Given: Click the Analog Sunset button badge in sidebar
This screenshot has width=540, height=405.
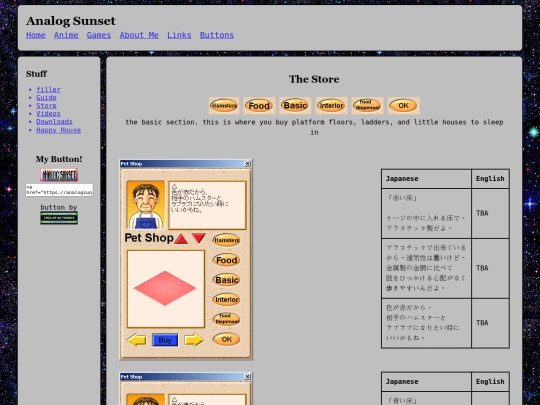Looking at the screenshot, I should (59, 175).
